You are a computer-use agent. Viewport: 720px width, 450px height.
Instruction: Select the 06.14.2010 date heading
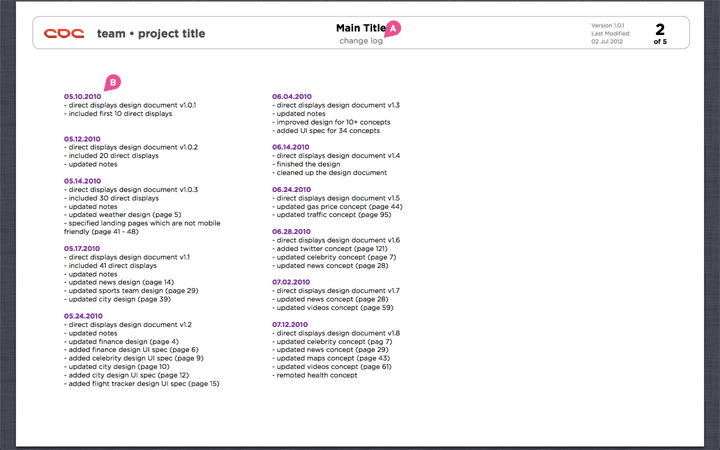(x=292, y=147)
